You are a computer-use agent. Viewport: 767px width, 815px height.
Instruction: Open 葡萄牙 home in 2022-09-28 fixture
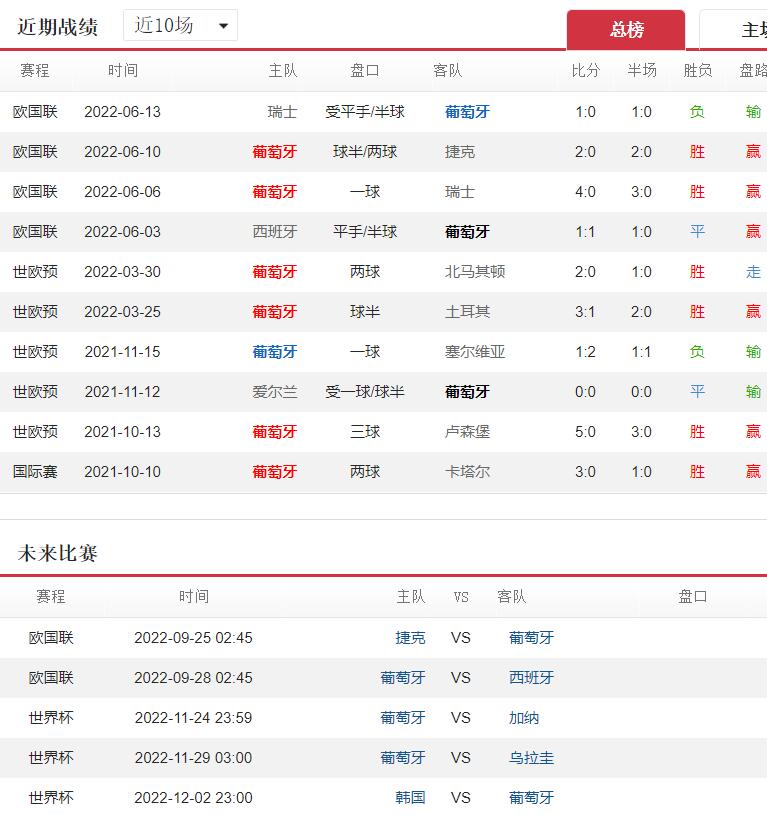(403, 678)
